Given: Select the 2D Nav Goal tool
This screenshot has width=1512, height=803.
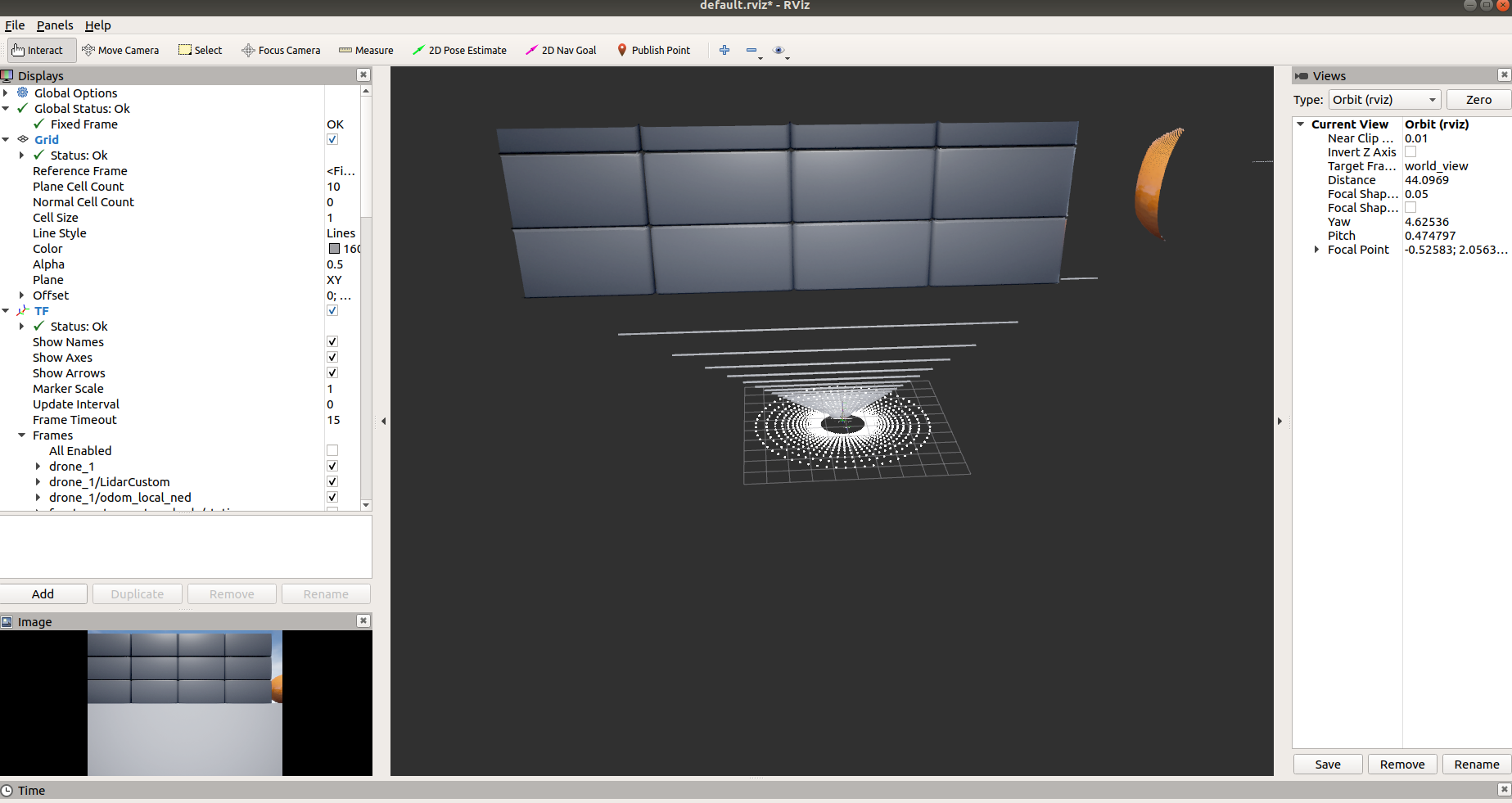Looking at the screenshot, I should click(561, 50).
